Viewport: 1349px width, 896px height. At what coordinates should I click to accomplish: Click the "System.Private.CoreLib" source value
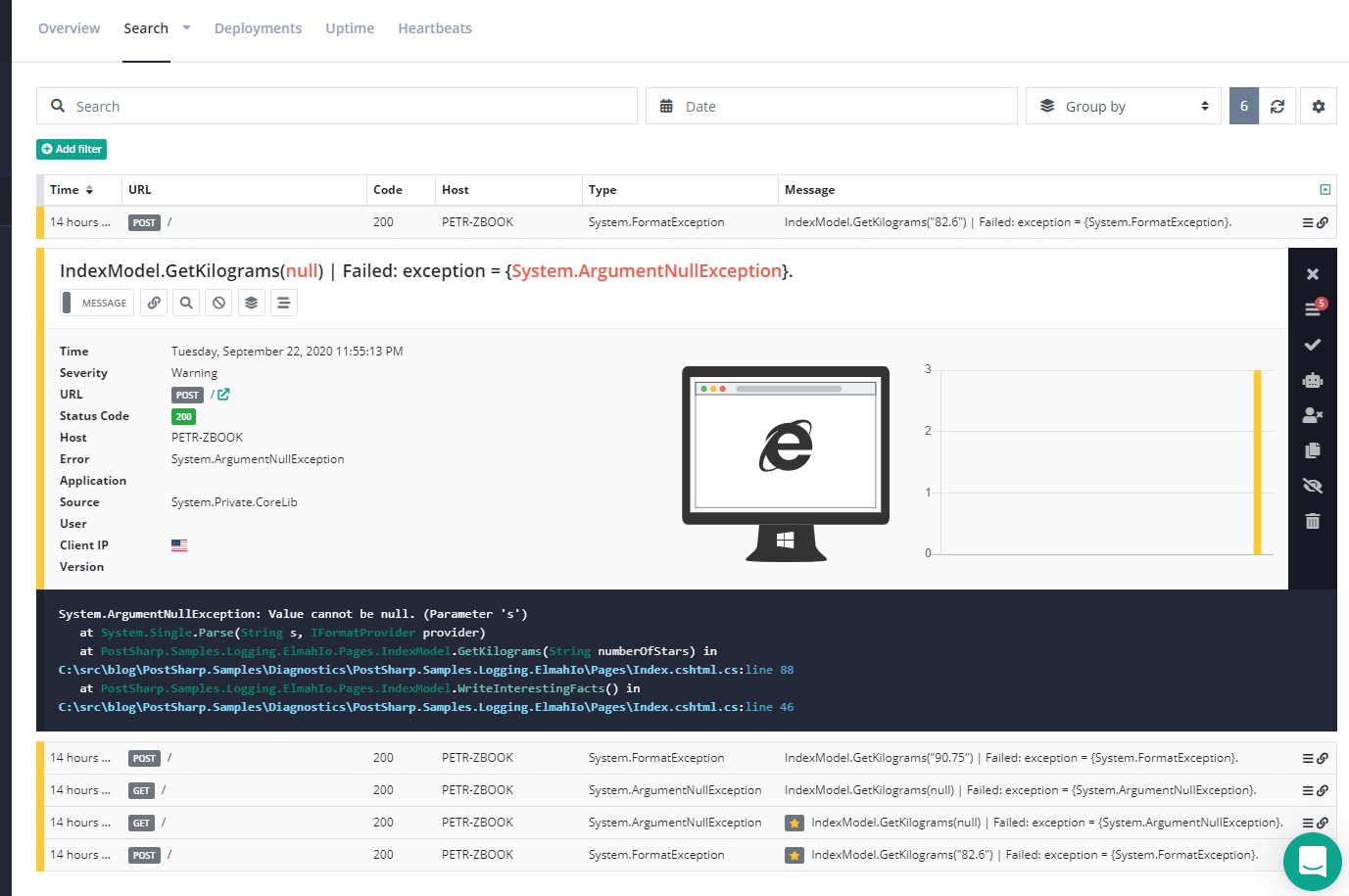click(234, 502)
